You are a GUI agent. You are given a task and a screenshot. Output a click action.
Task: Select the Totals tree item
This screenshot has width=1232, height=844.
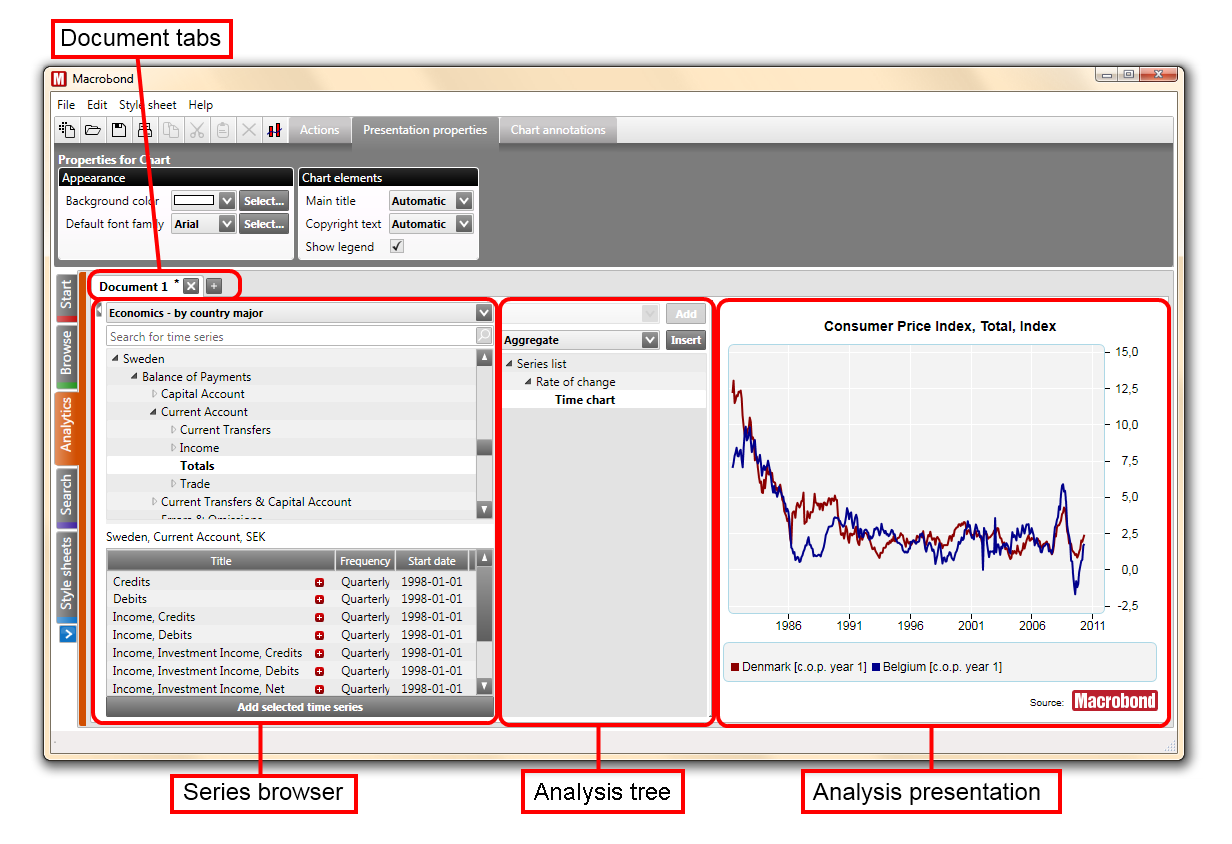[x=197, y=466]
